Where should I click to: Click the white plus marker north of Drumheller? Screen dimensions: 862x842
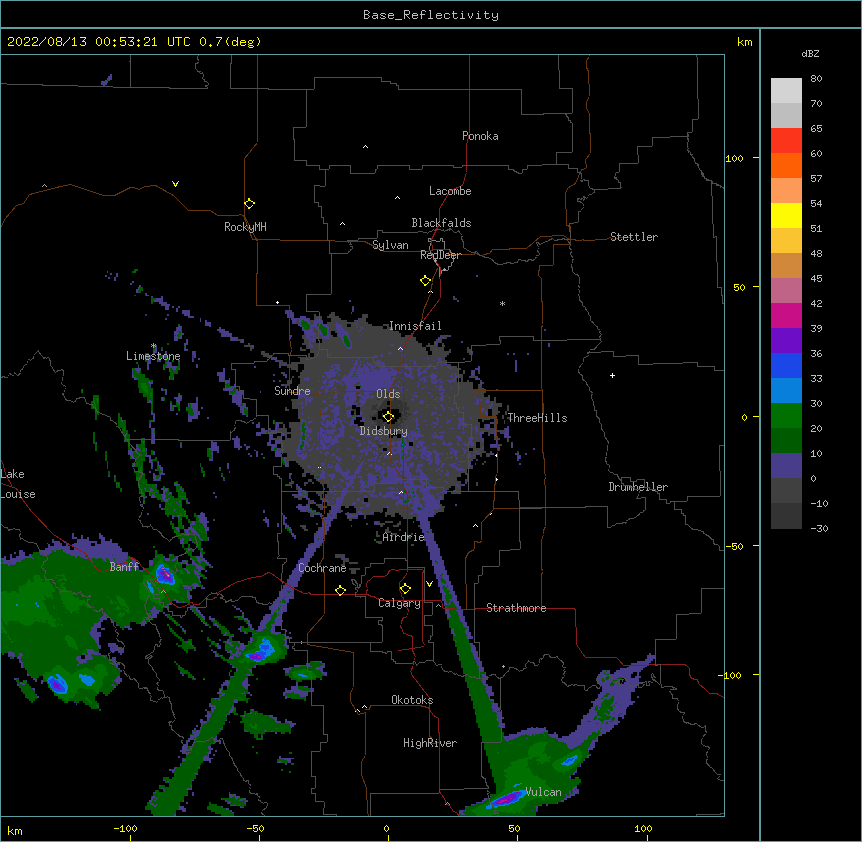[x=612, y=375]
